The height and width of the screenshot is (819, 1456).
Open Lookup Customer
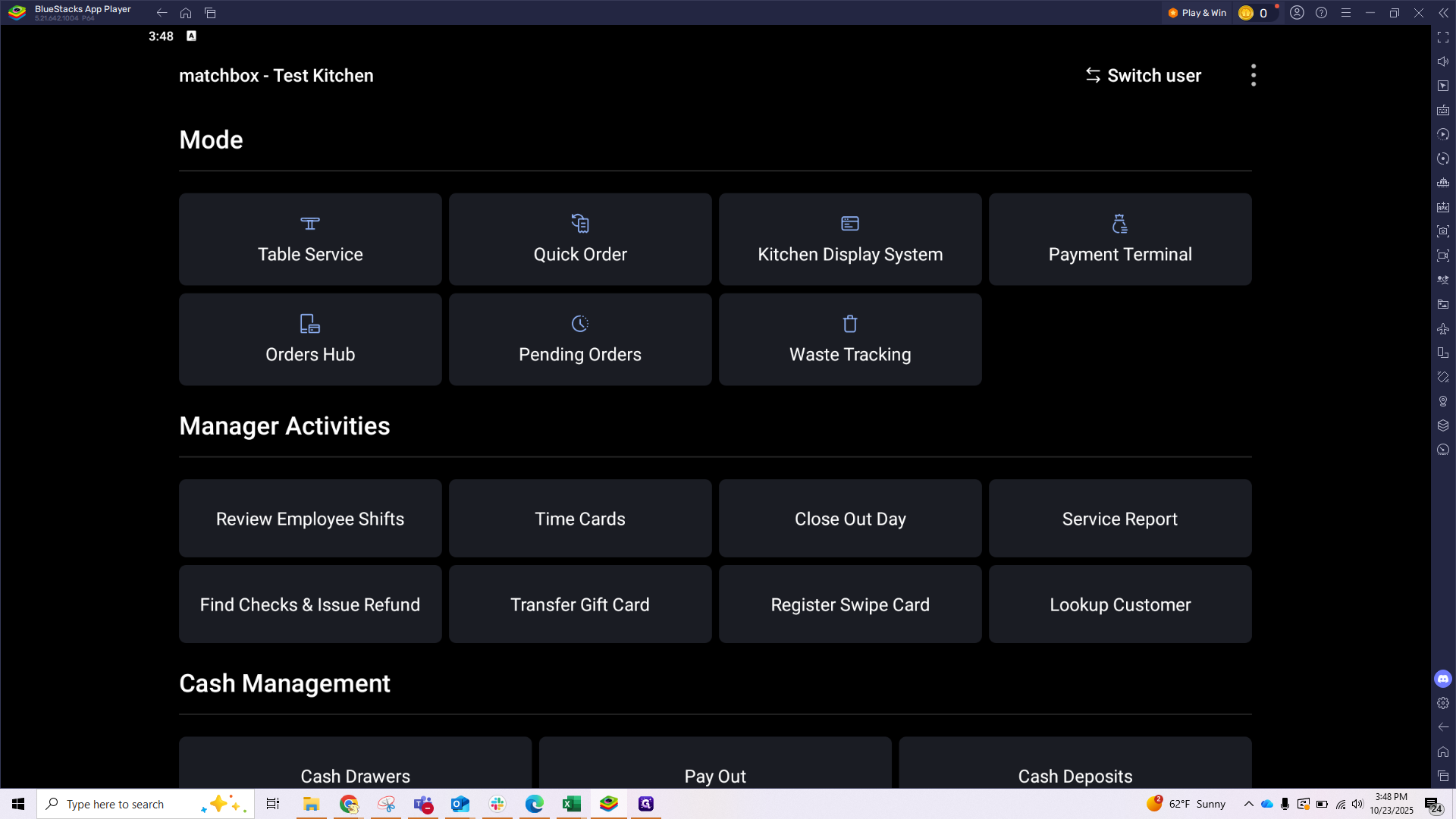[x=1120, y=604]
